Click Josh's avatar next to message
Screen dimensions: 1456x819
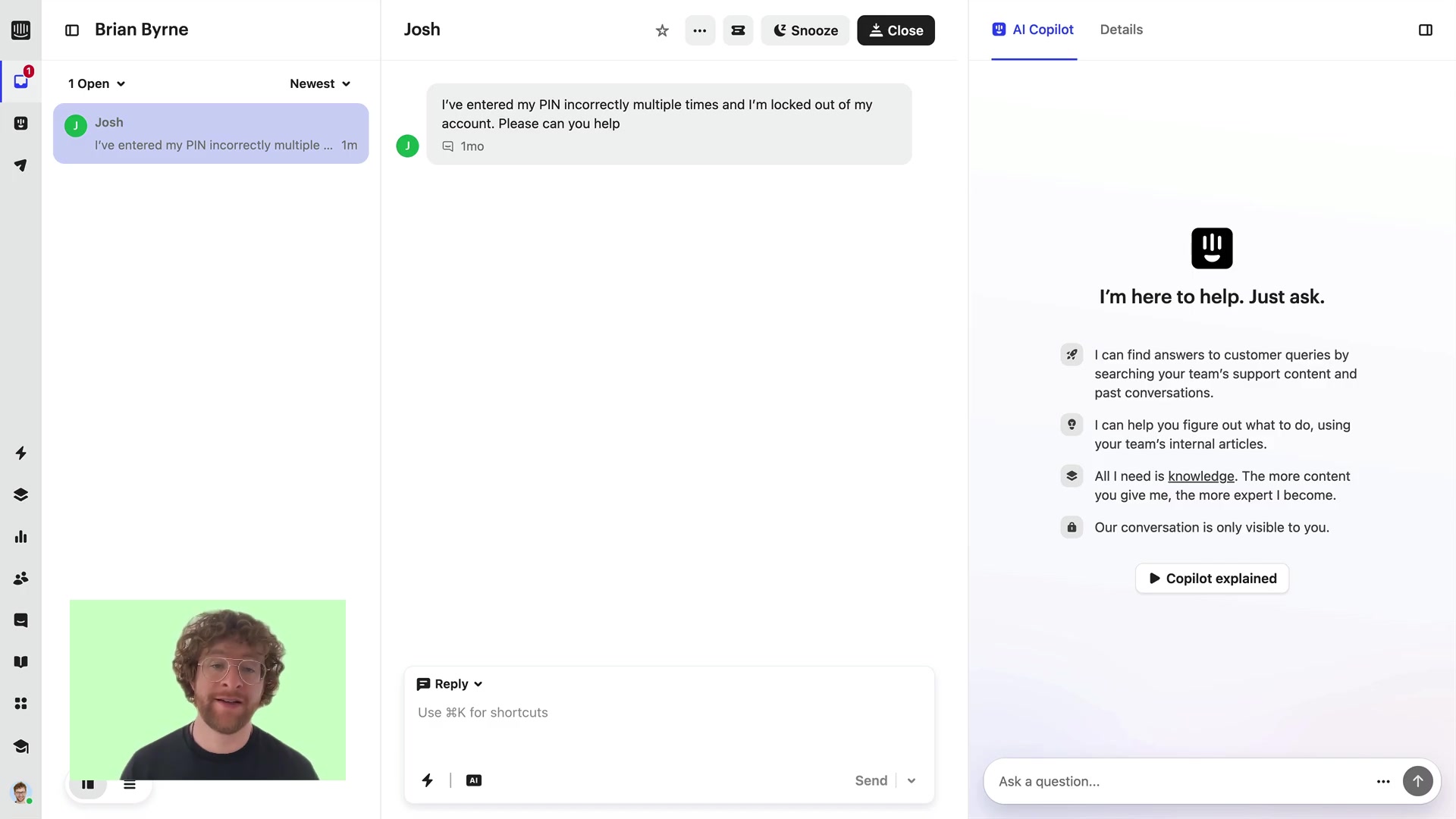407,146
